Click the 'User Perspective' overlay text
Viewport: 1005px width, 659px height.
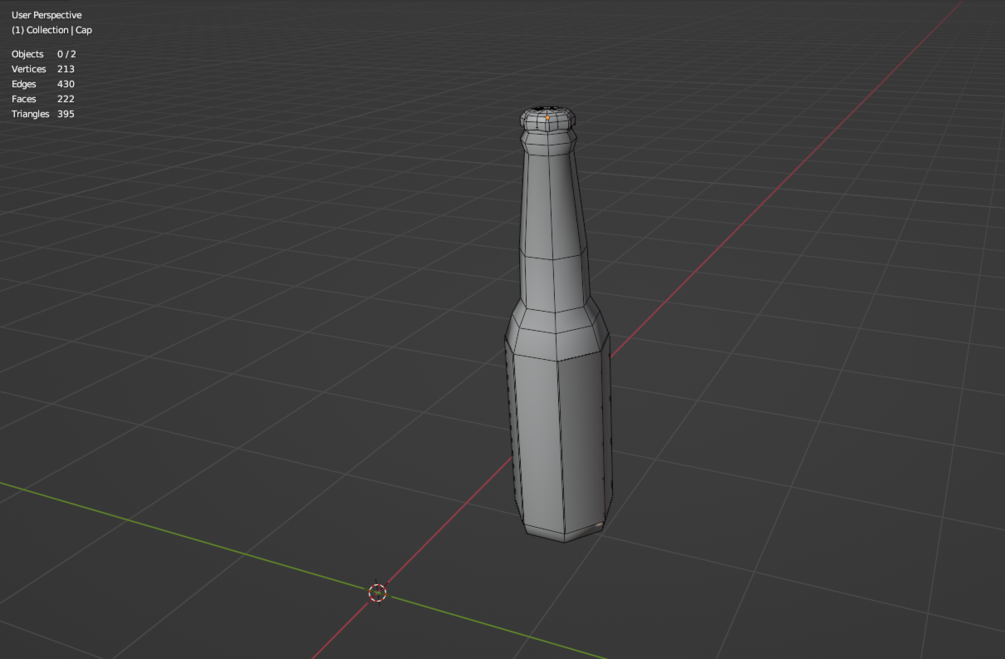pyautogui.click(x=47, y=15)
